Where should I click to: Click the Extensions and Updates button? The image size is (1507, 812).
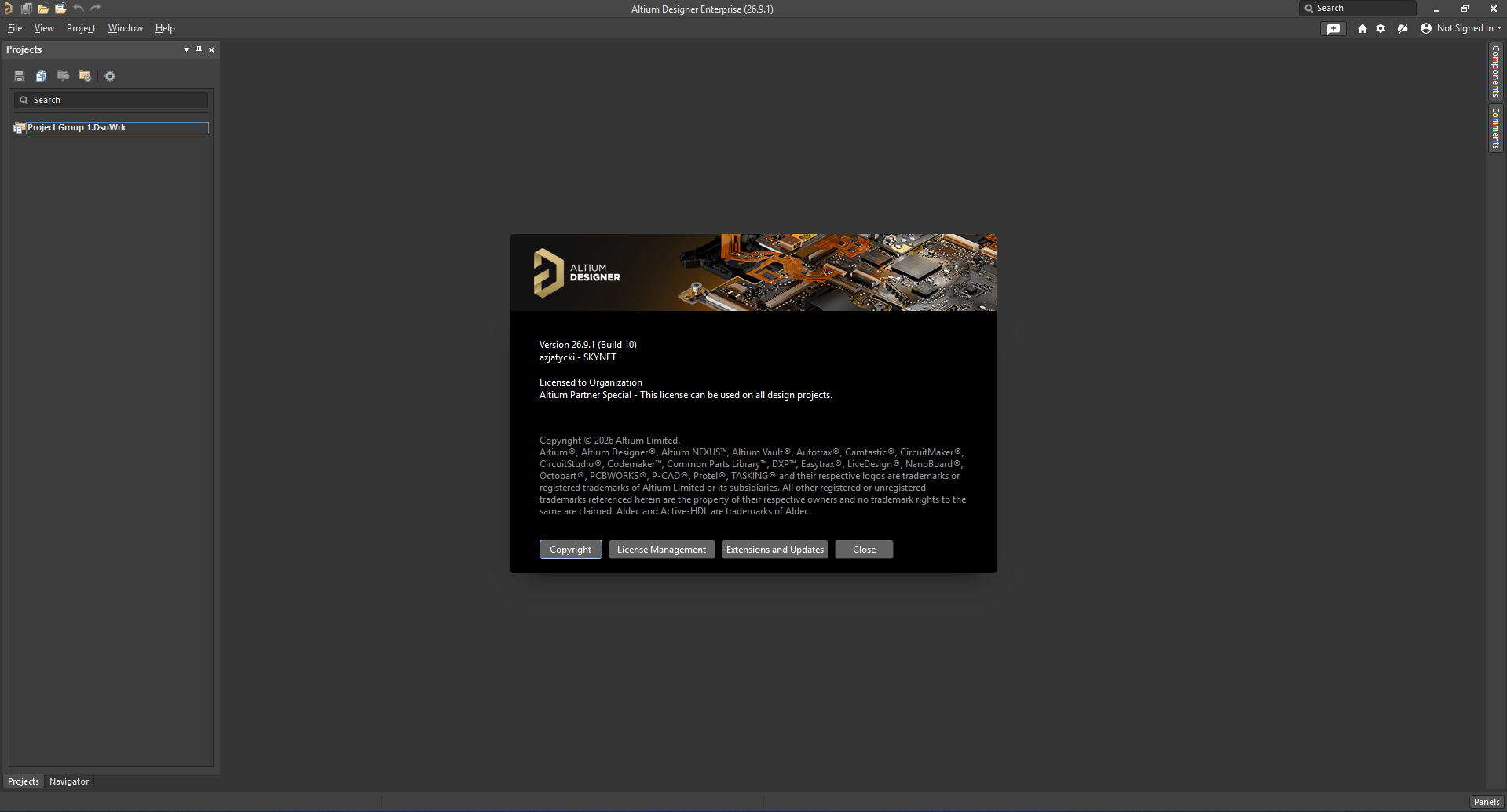point(775,550)
